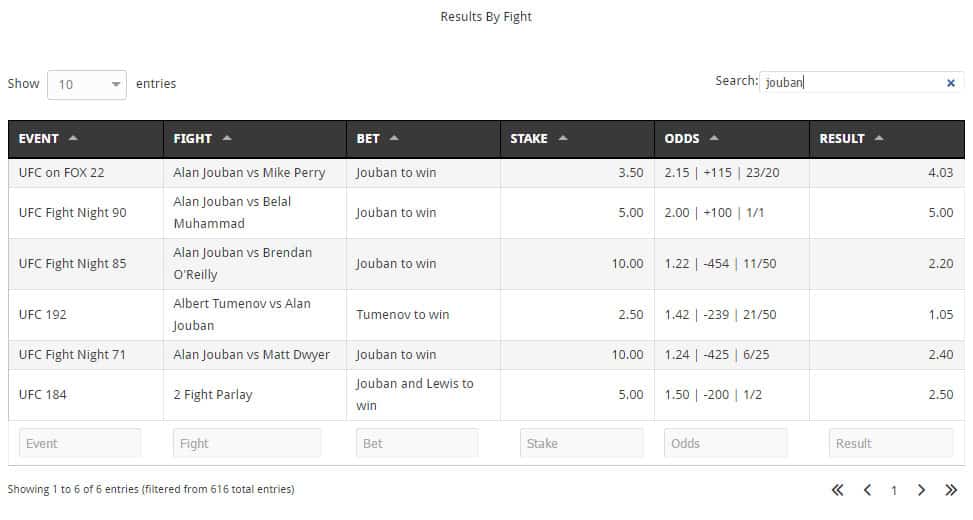Image resolution: width=973 pixels, height=520 pixels.
Task: Focus the Odds column filter field
Action: point(725,443)
